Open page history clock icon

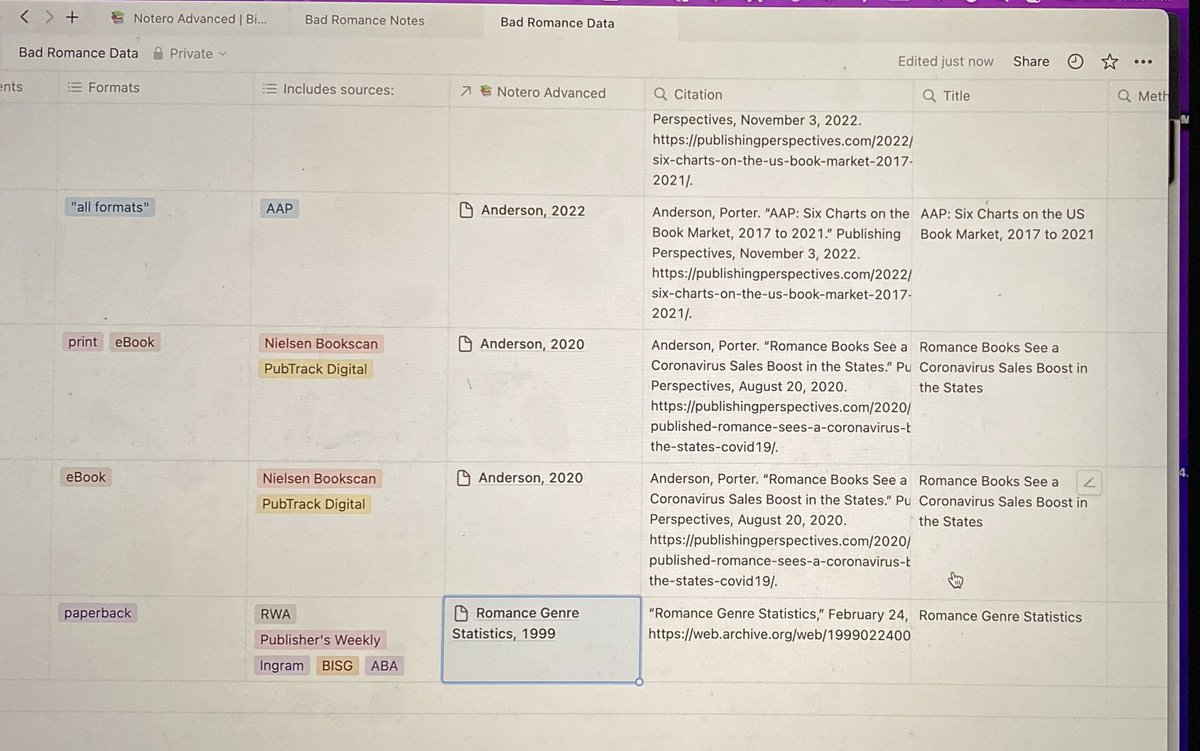coord(1075,61)
